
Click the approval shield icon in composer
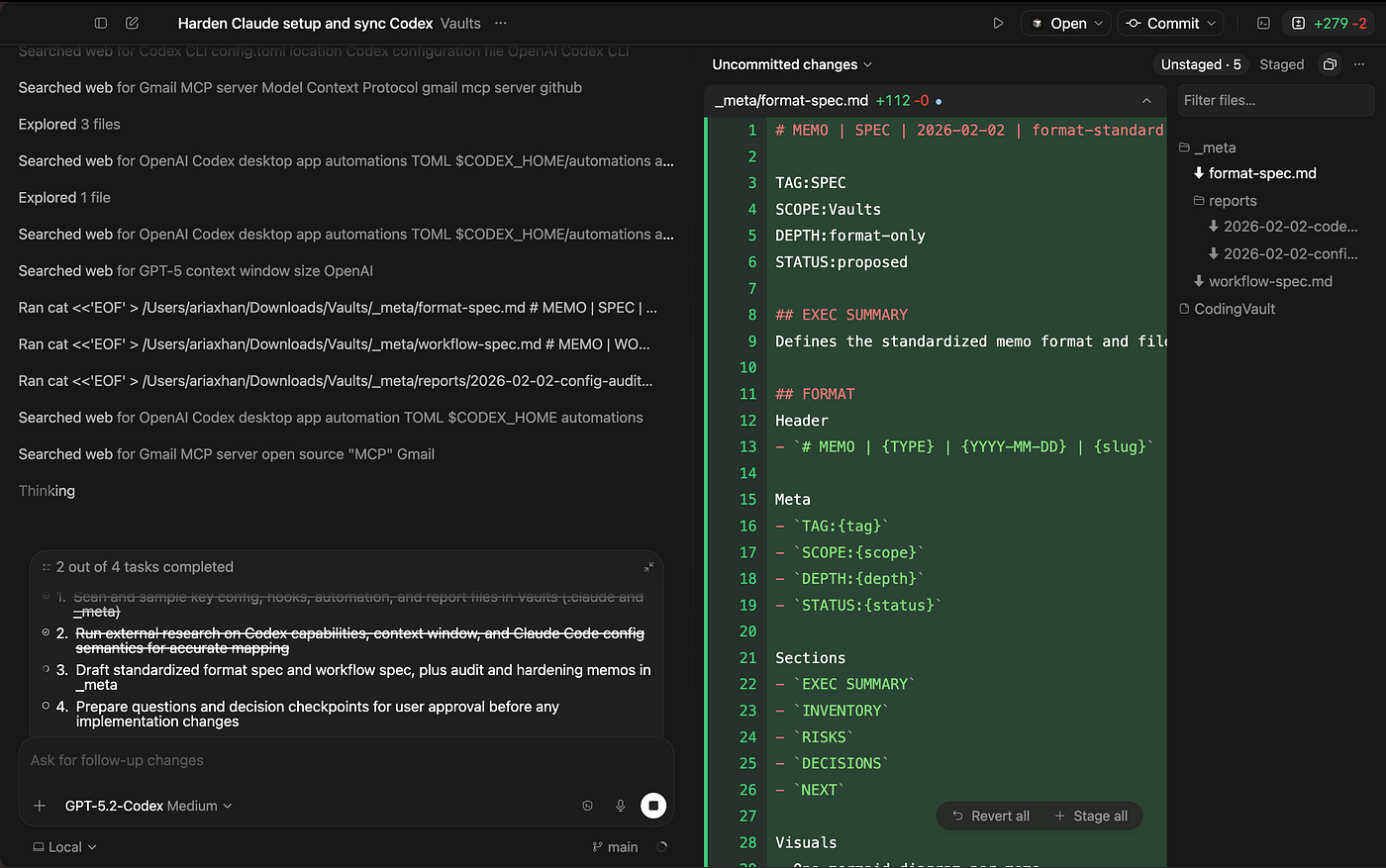(587, 806)
